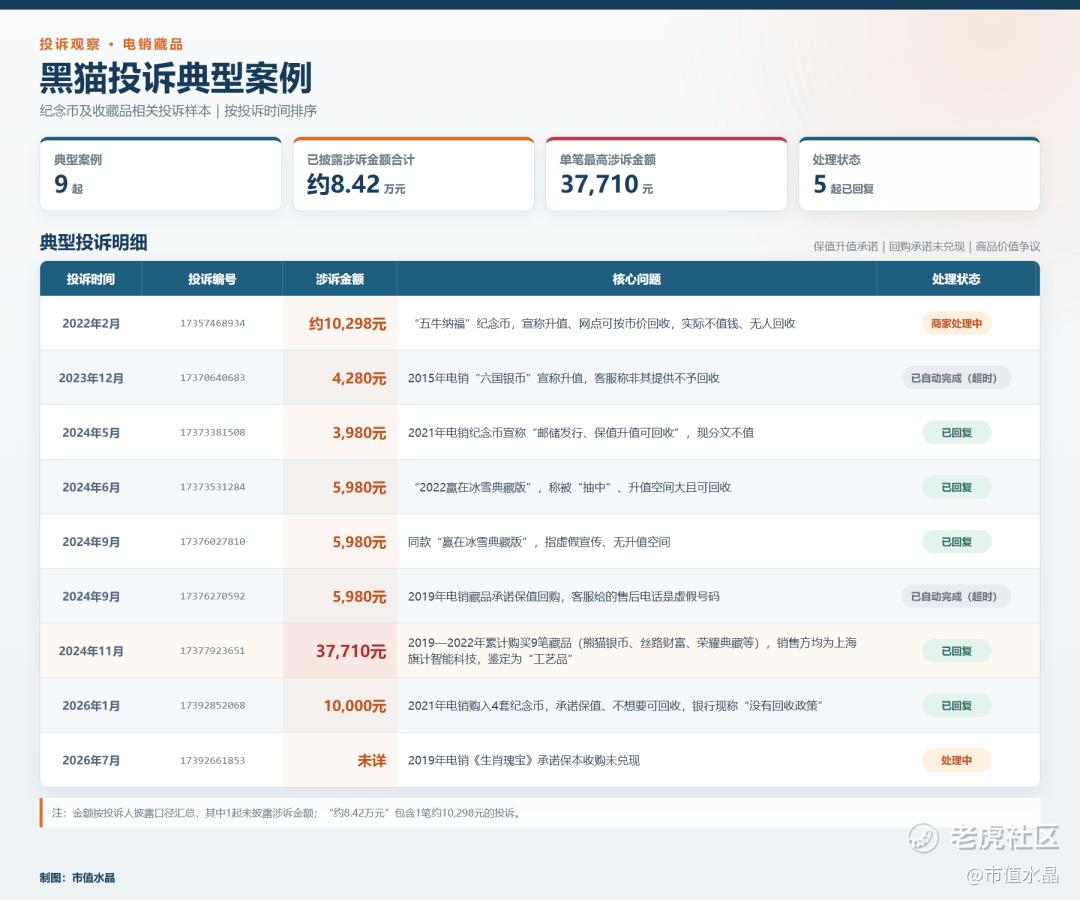Select the date cell 2024年11月
Screen dimensions: 1080x900
click(91, 651)
